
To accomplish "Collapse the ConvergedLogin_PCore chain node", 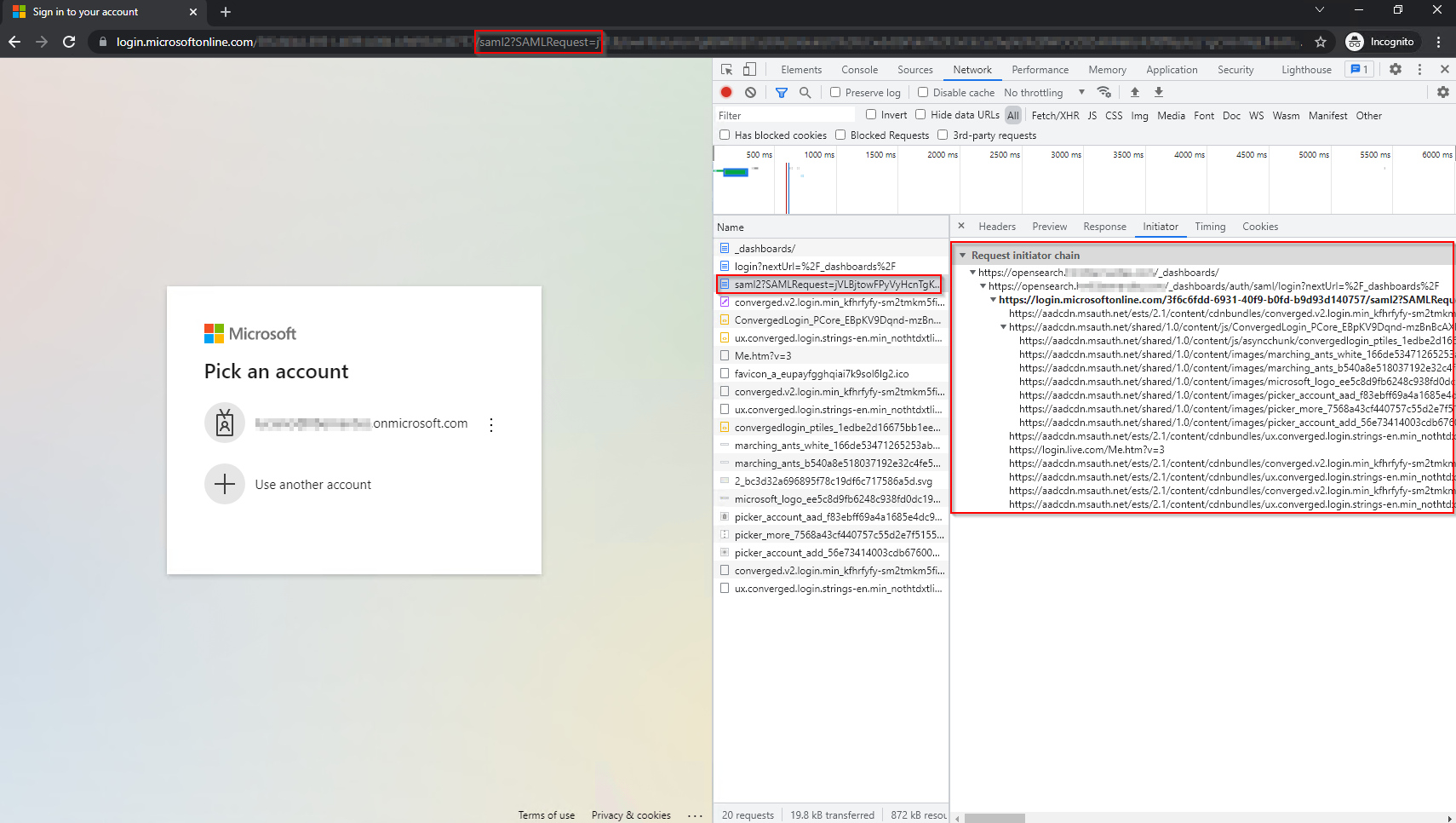I will click(x=1004, y=327).
